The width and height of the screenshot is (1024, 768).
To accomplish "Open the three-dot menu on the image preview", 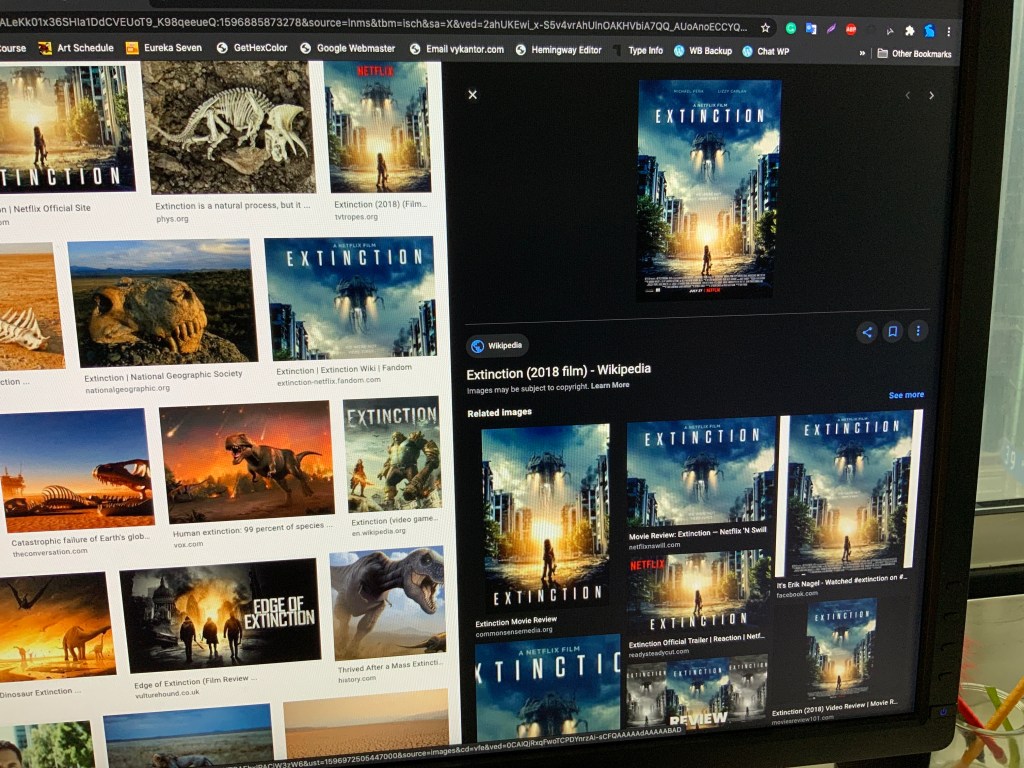I will [x=917, y=330].
